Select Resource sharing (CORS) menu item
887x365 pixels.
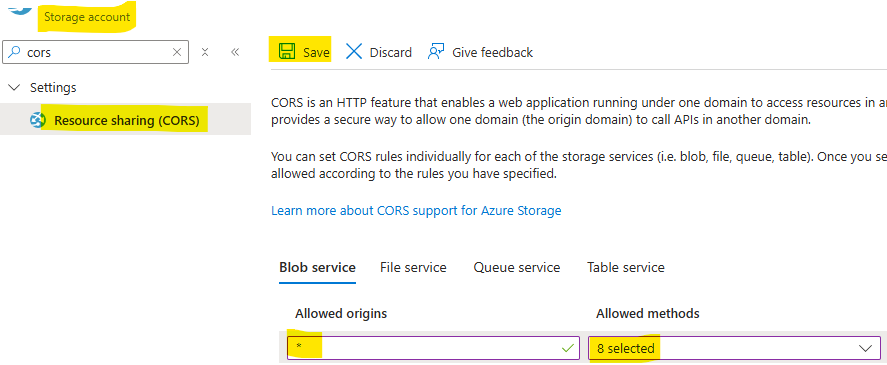click(126, 120)
